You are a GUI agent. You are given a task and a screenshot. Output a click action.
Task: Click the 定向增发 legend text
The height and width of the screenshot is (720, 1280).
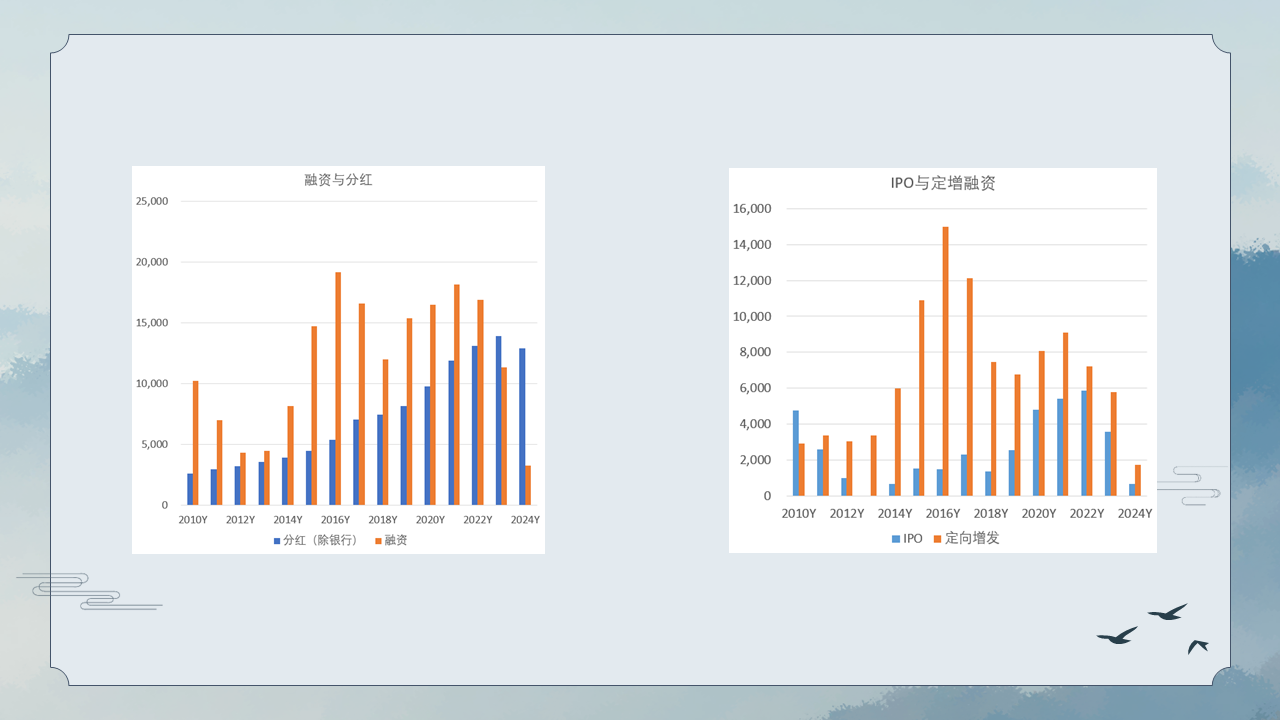point(972,539)
